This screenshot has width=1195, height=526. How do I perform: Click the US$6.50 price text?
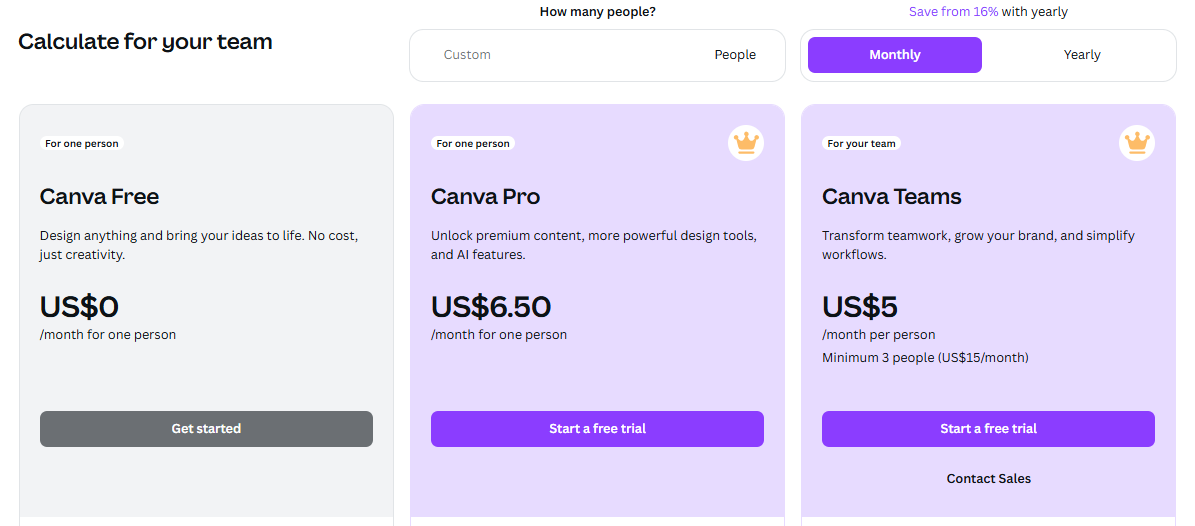coord(491,306)
